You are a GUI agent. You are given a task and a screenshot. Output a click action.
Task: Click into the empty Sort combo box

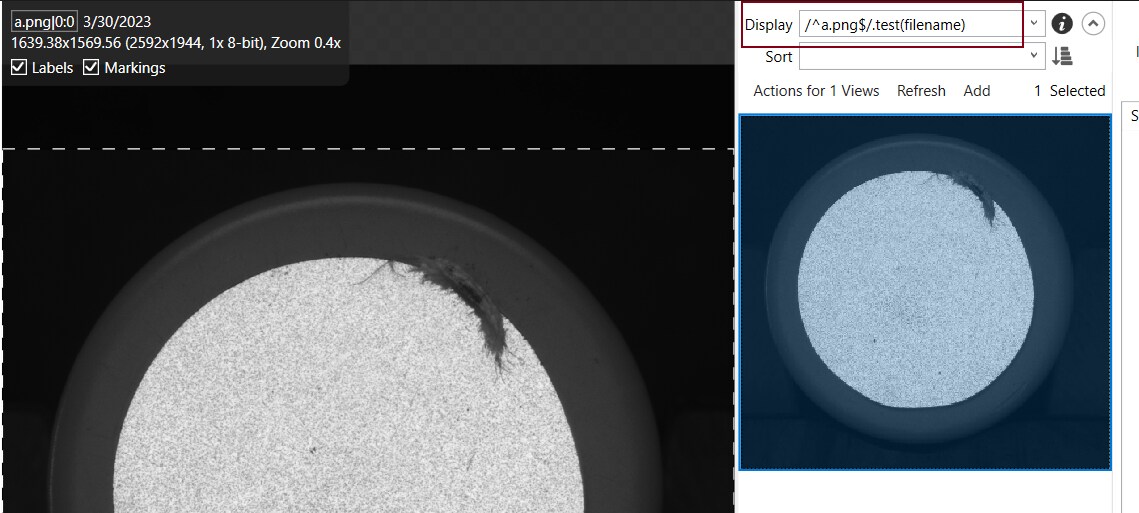[x=910, y=56]
